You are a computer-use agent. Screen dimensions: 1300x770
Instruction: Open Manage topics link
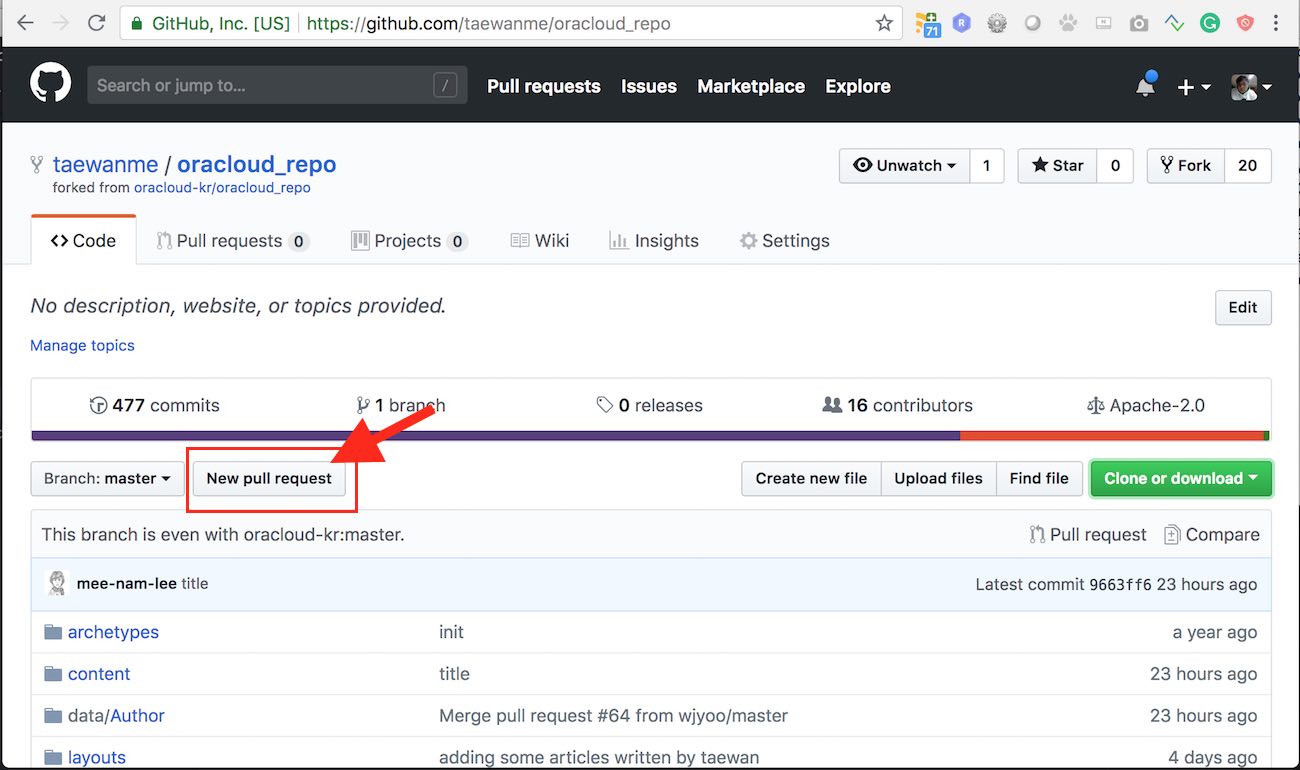[x=82, y=345]
